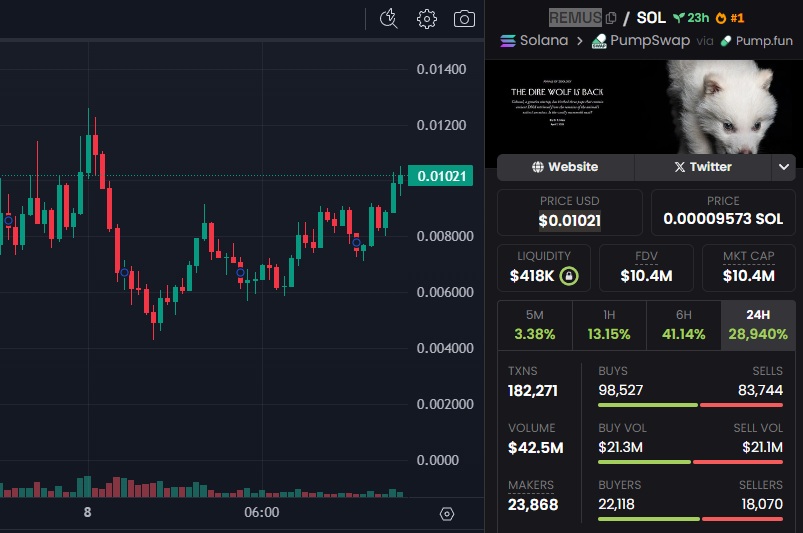Expand more social links chevron

pyautogui.click(x=784, y=167)
